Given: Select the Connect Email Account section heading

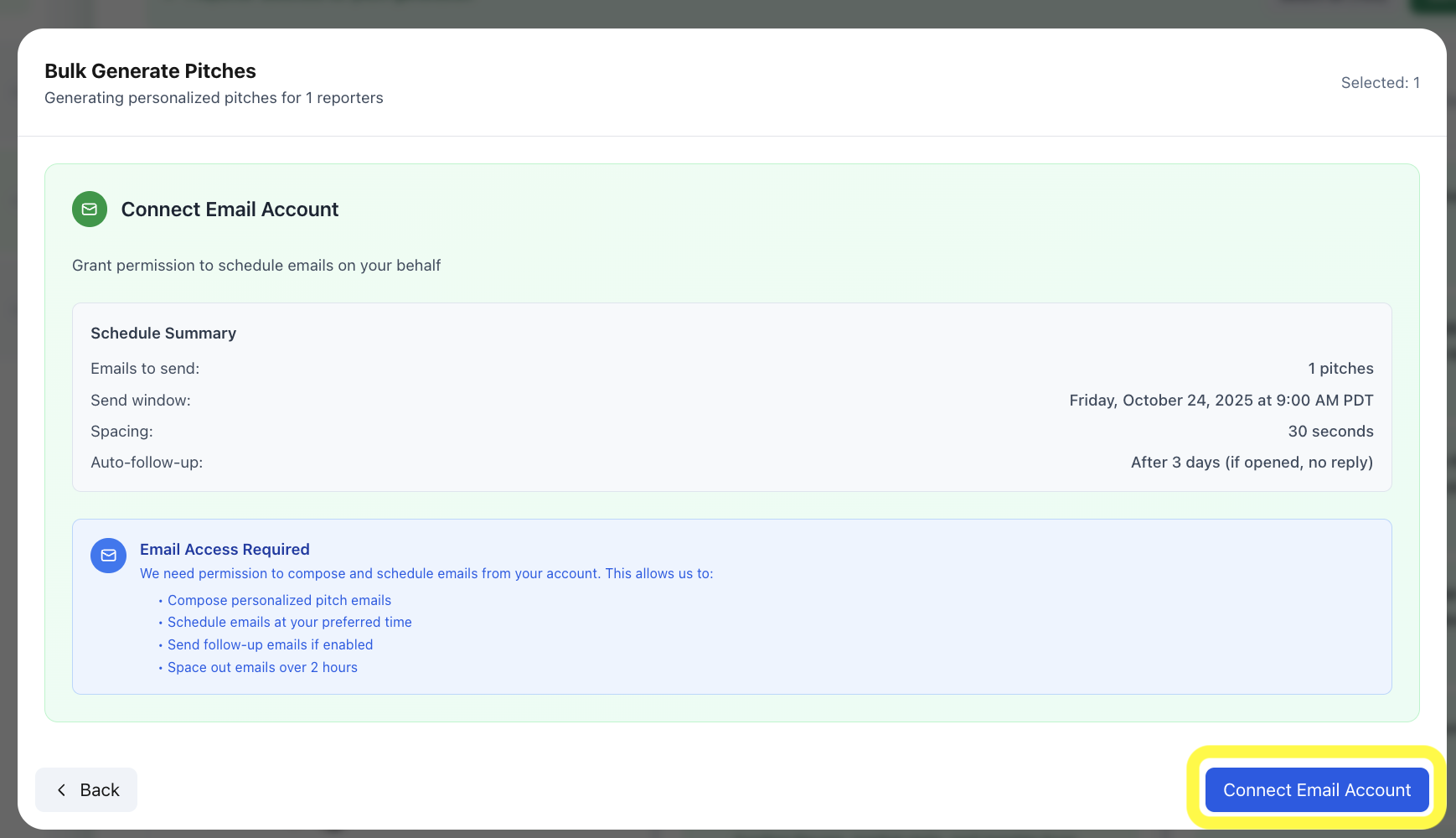Looking at the screenshot, I should [x=230, y=209].
